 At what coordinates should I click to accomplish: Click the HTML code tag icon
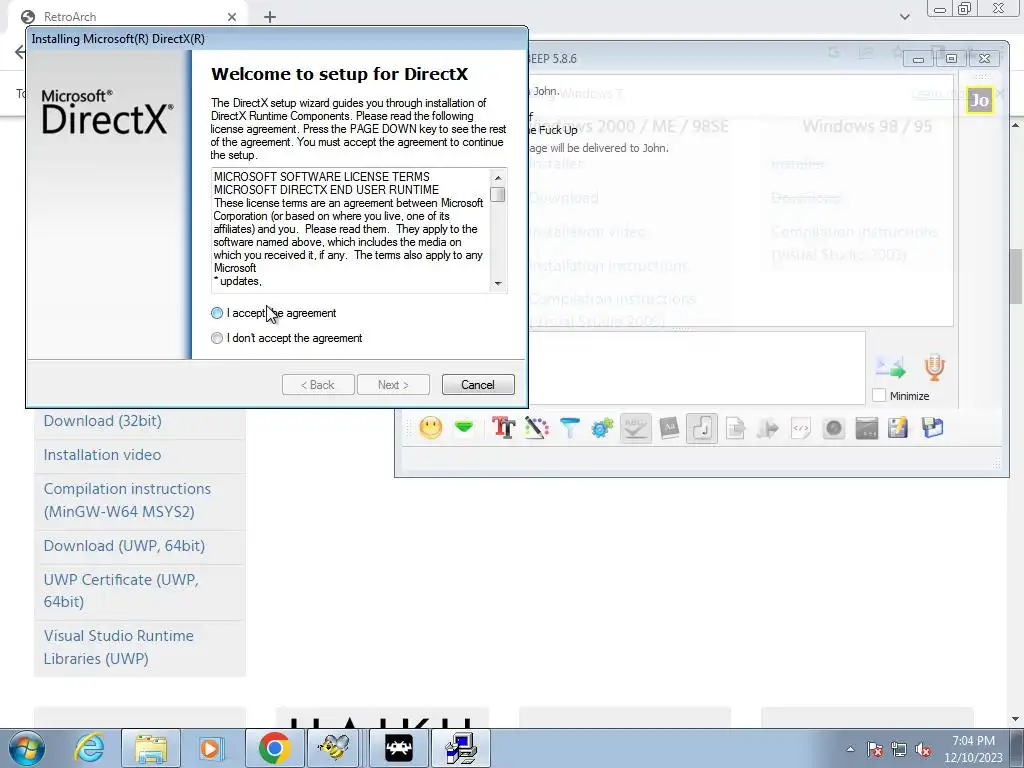pyautogui.click(x=801, y=428)
